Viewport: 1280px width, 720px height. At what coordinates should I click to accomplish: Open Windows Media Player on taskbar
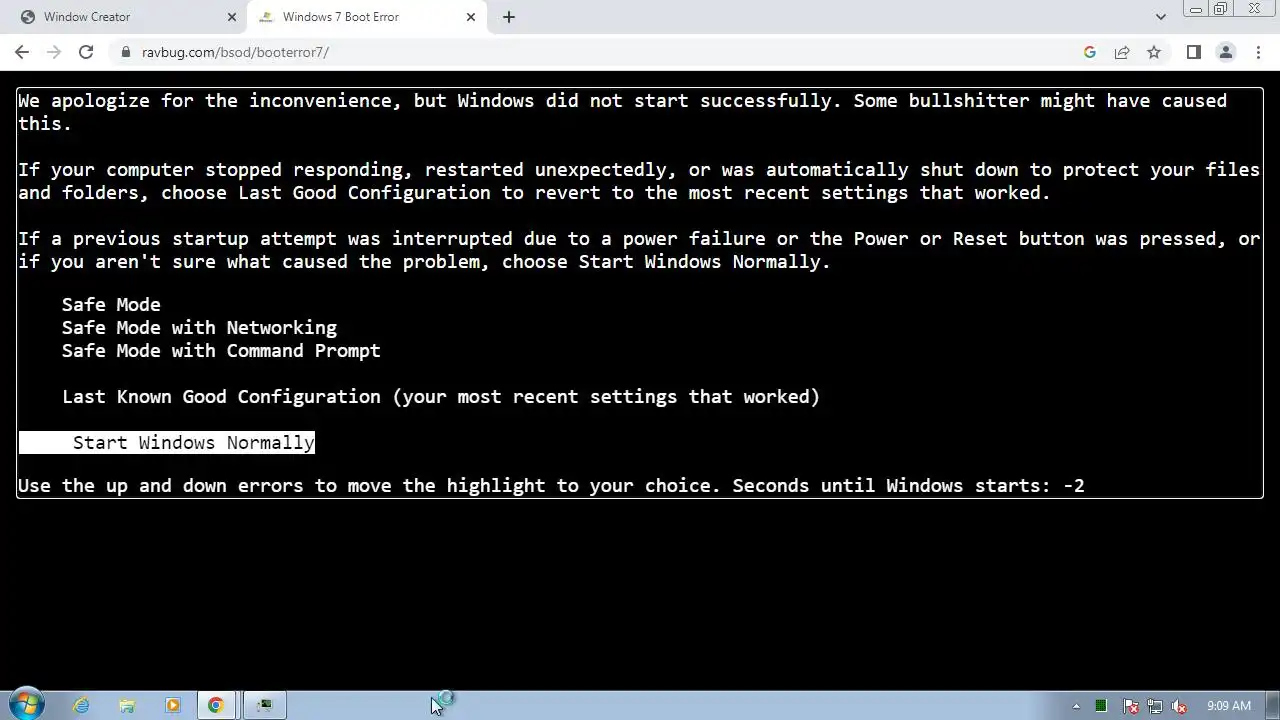tap(172, 705)
